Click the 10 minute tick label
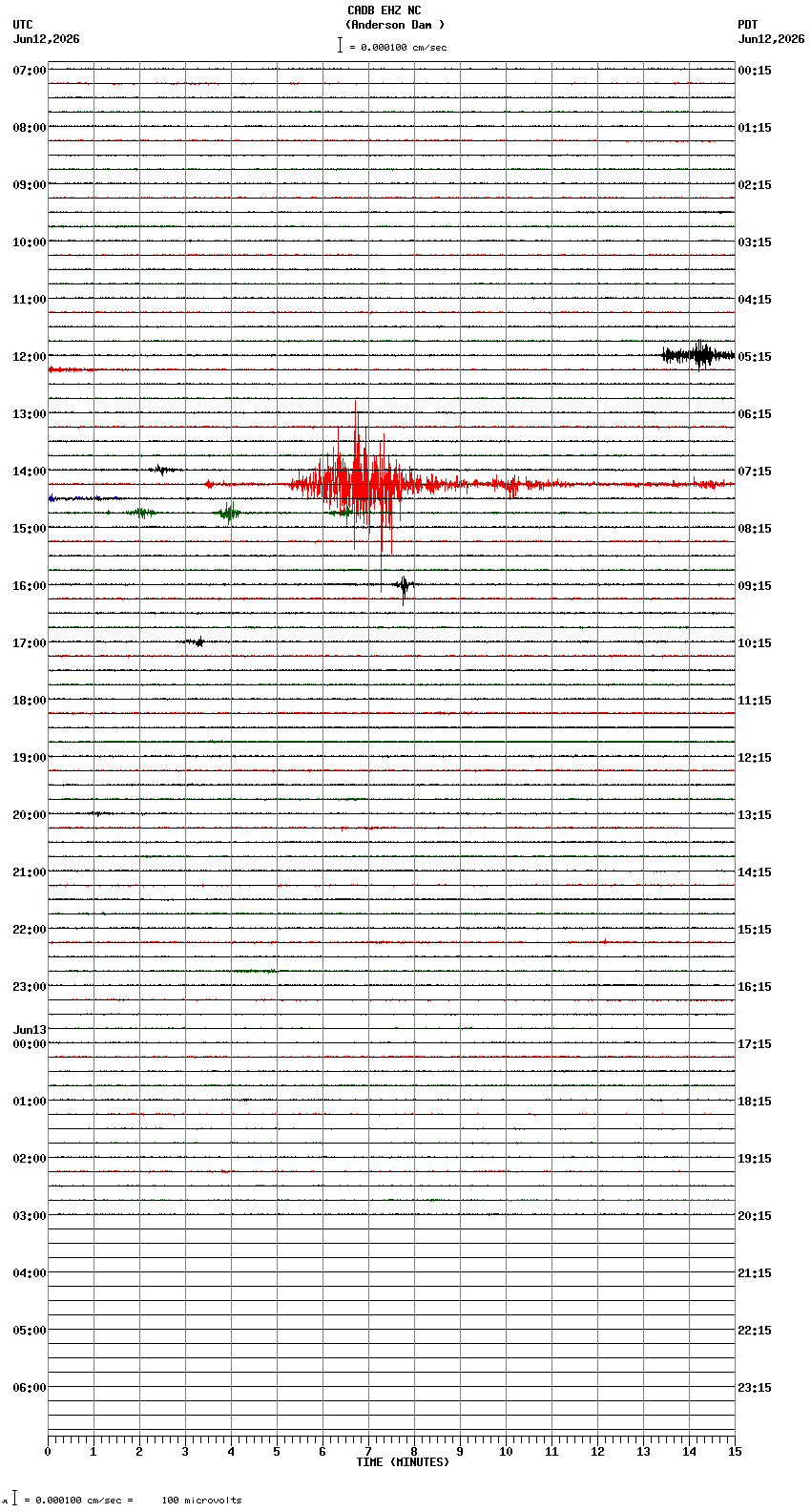Image resolution: width=811 pixels, height=1512 pixels. (506, 1452)
